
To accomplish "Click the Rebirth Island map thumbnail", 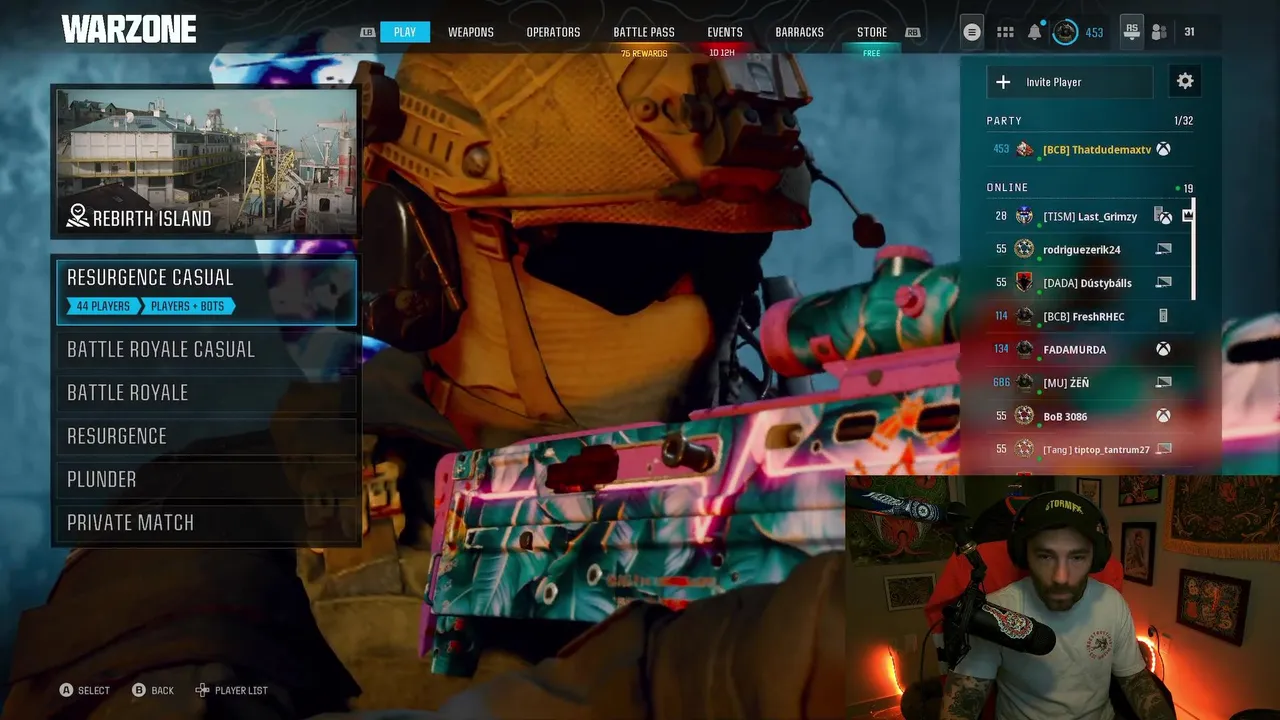I will pos(206,161).
